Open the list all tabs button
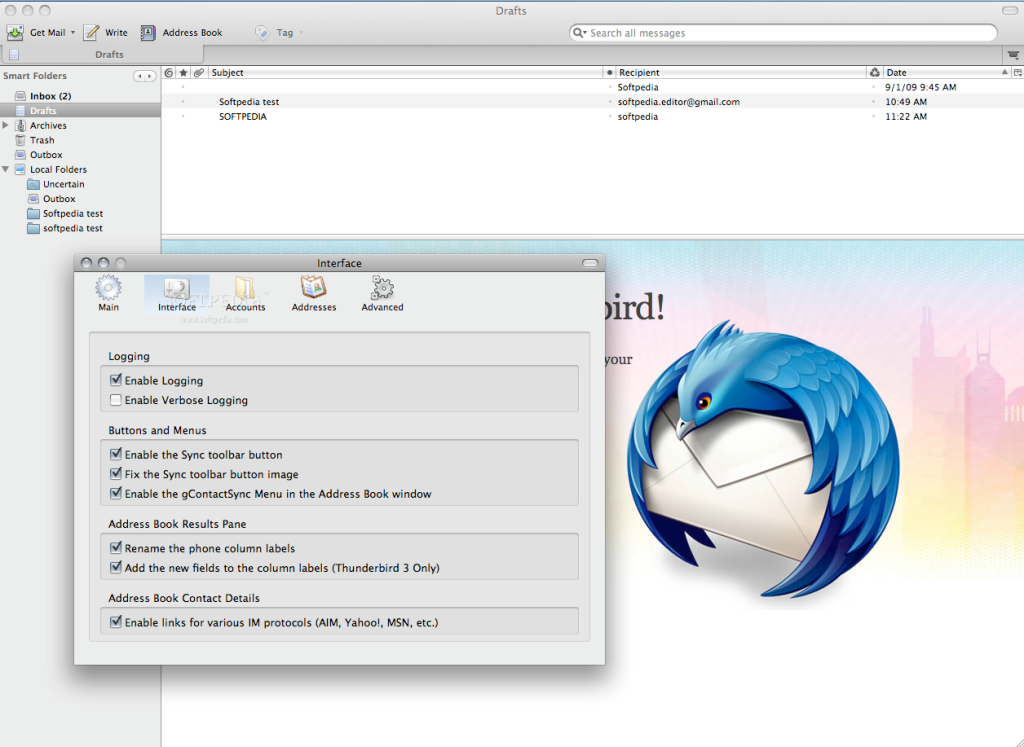Screen dimensions: 1024x747 tap(1013, 55)
